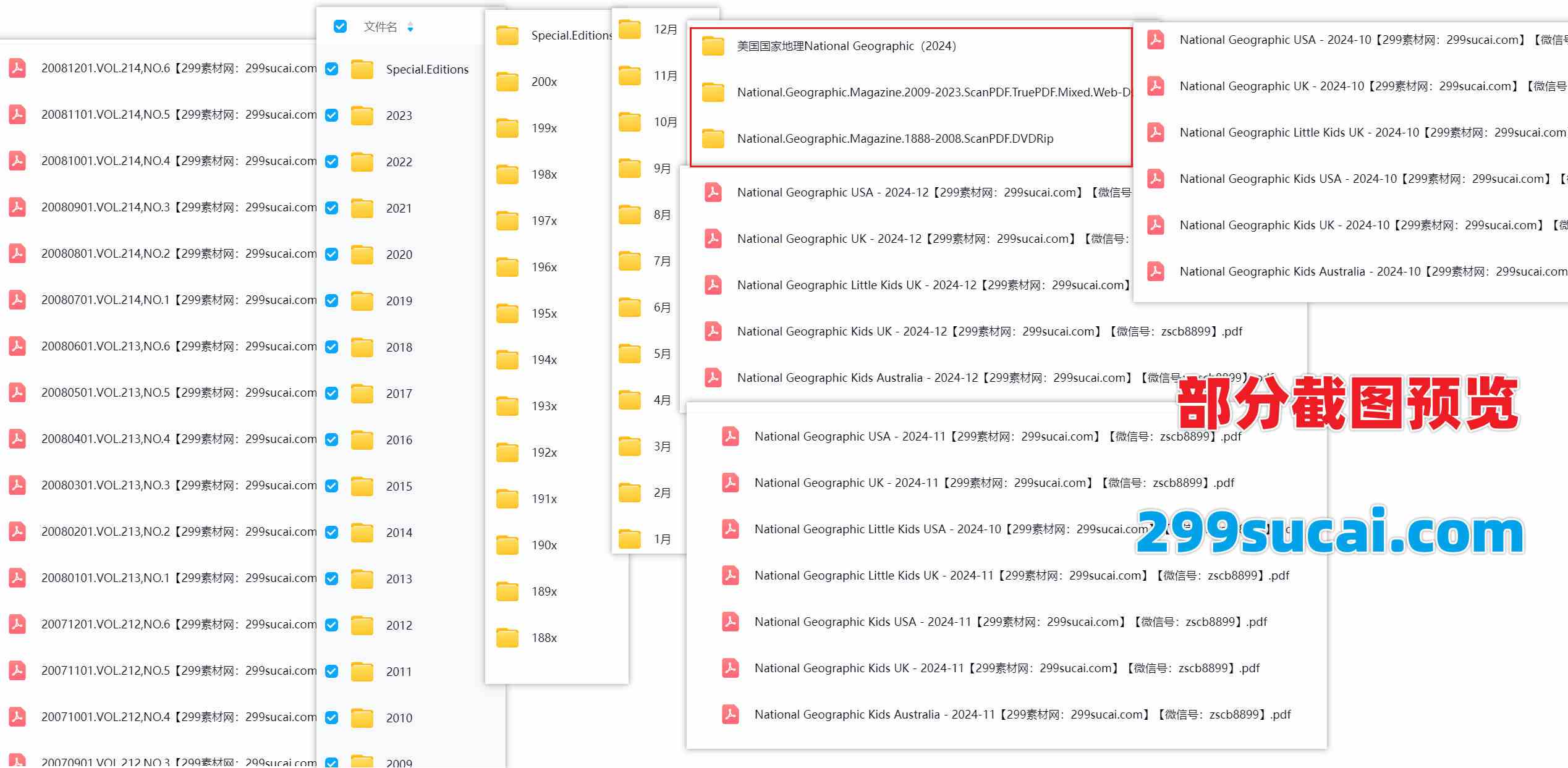The width and height of the screenshot is (1568, 768).
Task: Select folder name 194x
Action: coord(544,360)
